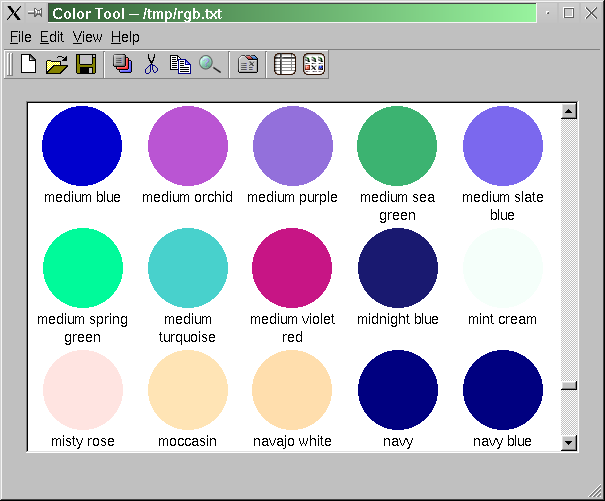
Task: Select the medium slate blue swatch
Action: [503, 146]
